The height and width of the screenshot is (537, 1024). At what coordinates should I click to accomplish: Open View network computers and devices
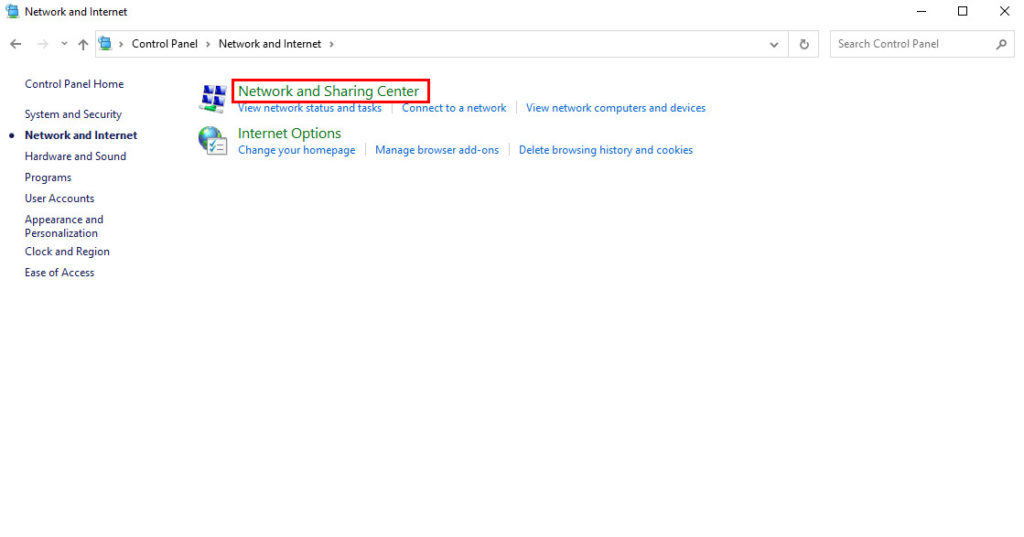(616, 108)
